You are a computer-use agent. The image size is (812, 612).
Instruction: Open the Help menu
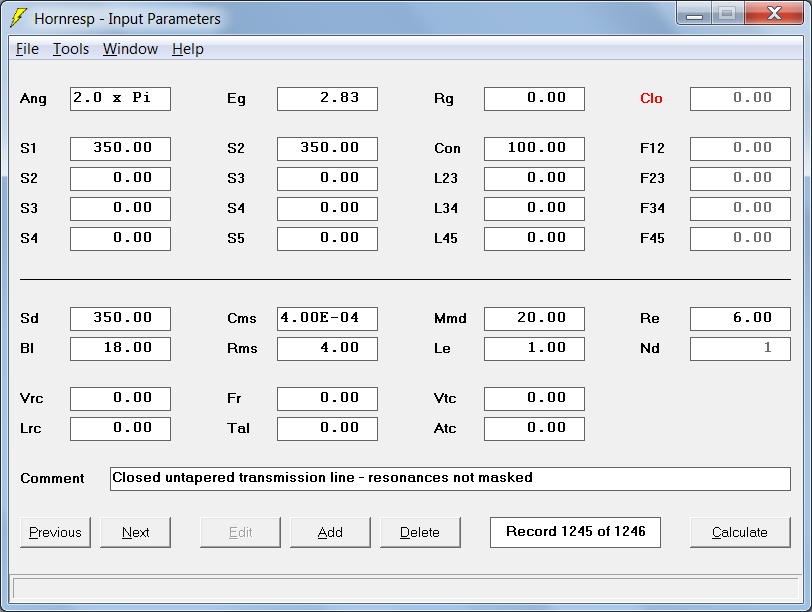tap(187, 49)
